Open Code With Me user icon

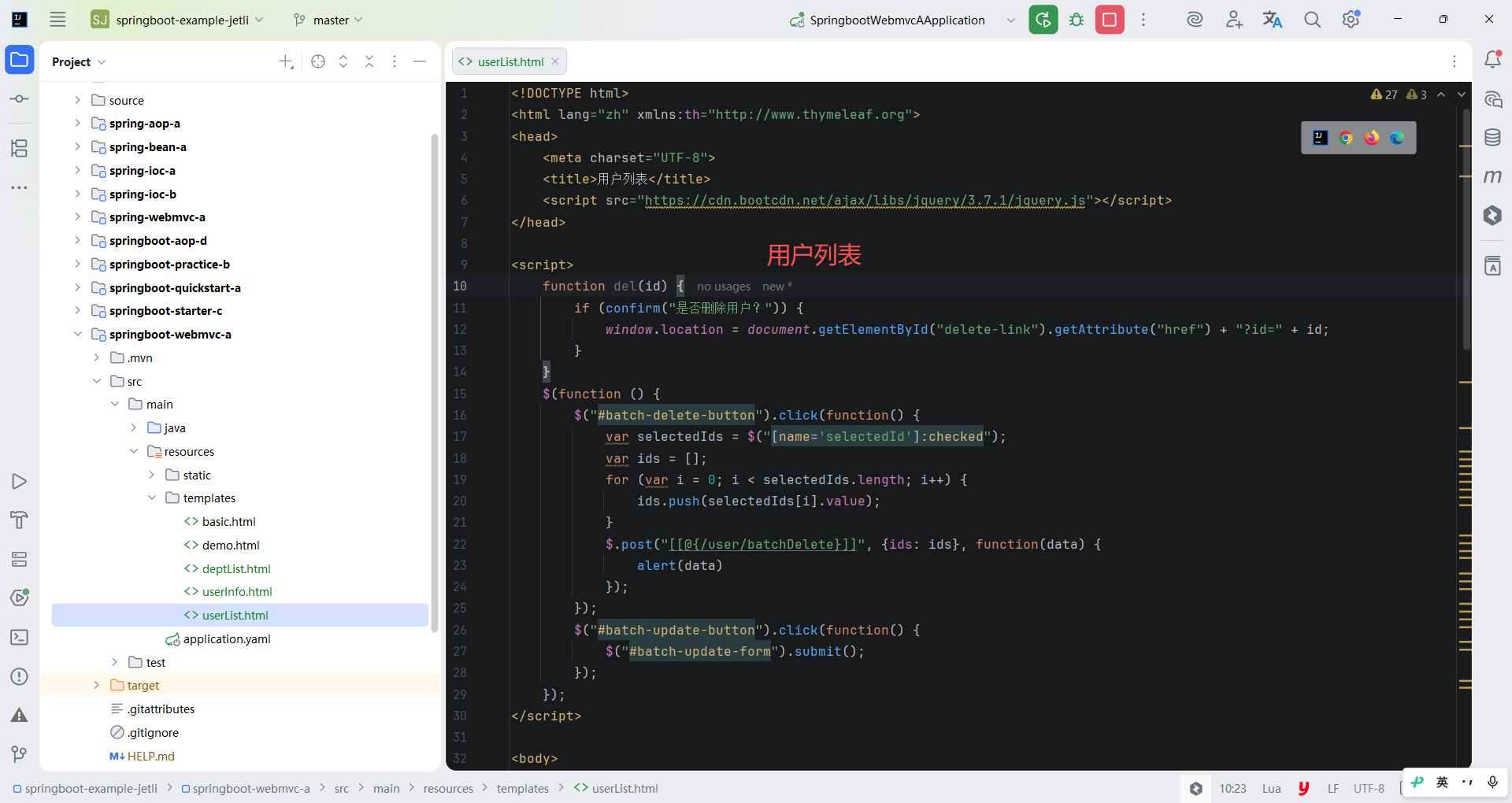[1234, 20]
